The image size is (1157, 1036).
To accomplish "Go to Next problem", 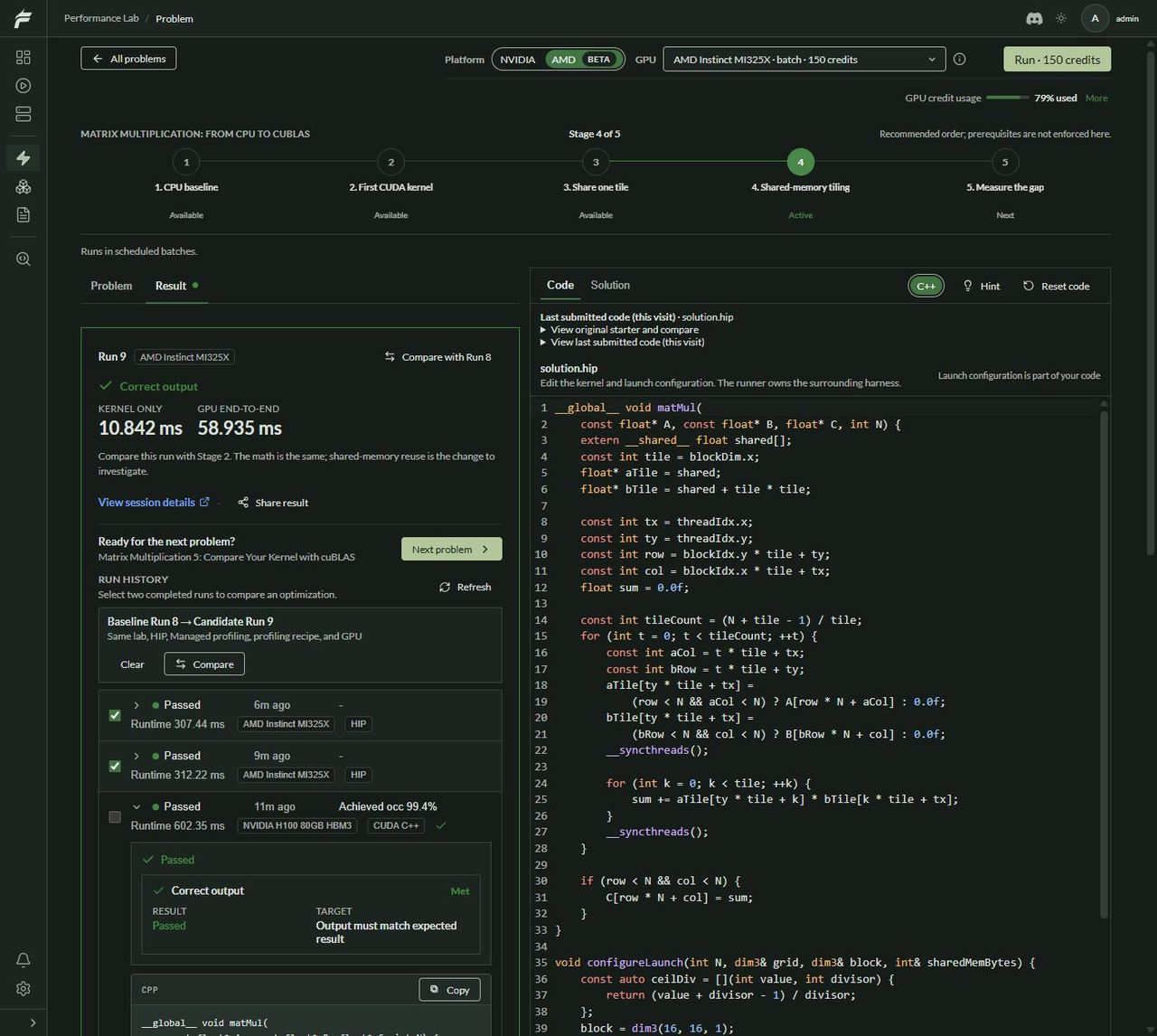I will tap(451, 549).
